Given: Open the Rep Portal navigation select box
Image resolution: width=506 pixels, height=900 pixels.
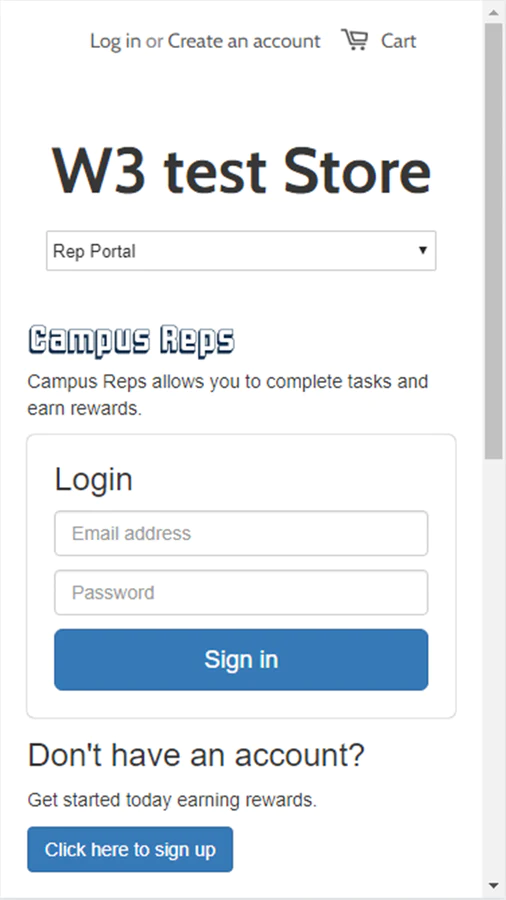Looking at the screenshot, I should 241,251.
